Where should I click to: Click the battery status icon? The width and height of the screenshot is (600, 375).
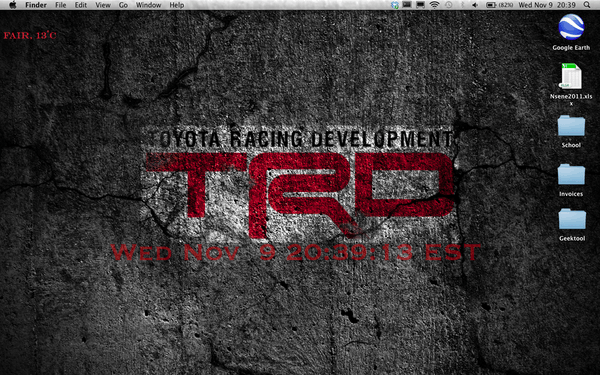tap(499, 5)
